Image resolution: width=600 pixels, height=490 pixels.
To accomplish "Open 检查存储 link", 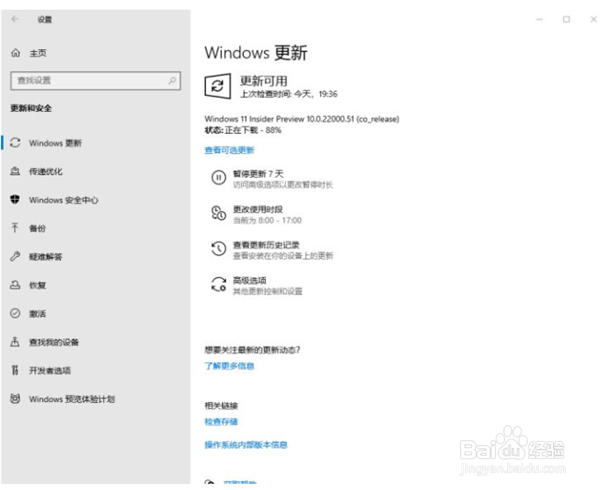I will (221, 422).
